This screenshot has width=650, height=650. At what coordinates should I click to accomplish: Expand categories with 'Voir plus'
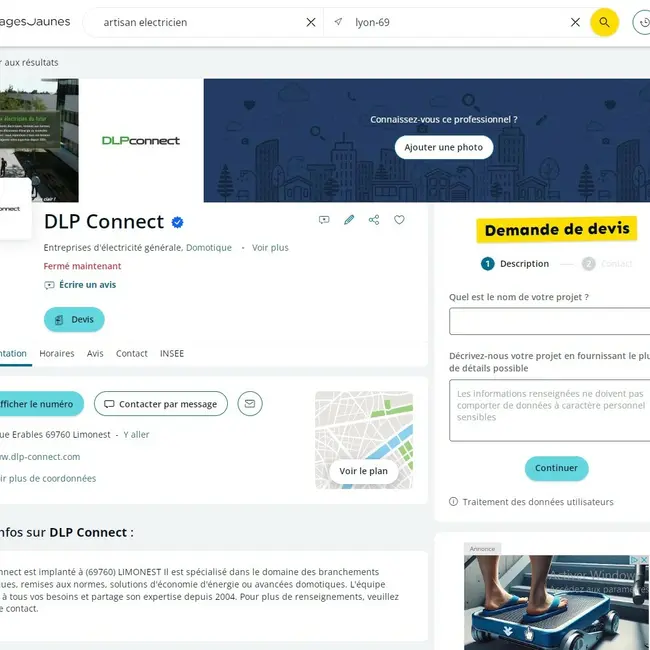click(270, 247)
